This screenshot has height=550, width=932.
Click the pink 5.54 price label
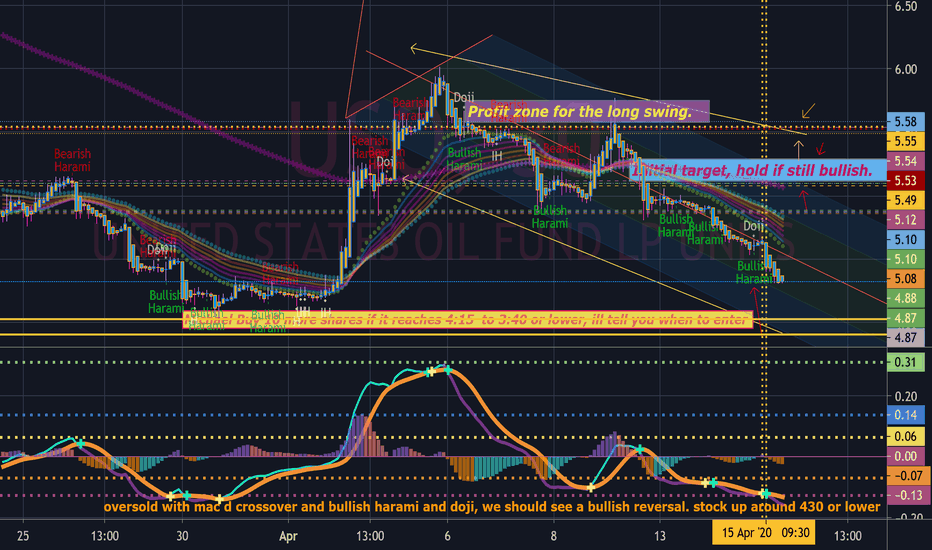click(x=905, y=161)
